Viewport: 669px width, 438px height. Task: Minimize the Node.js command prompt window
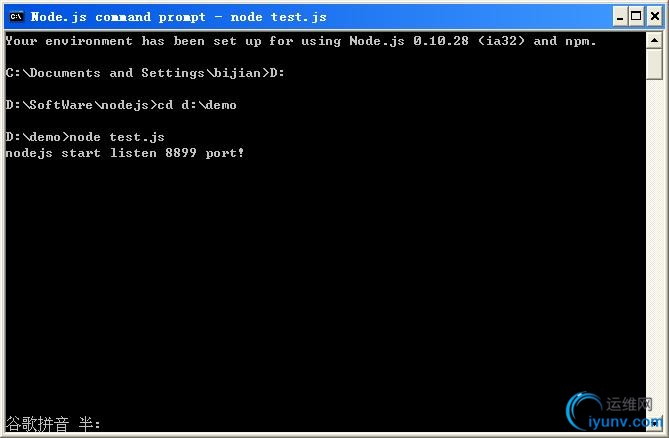[620, 17]
